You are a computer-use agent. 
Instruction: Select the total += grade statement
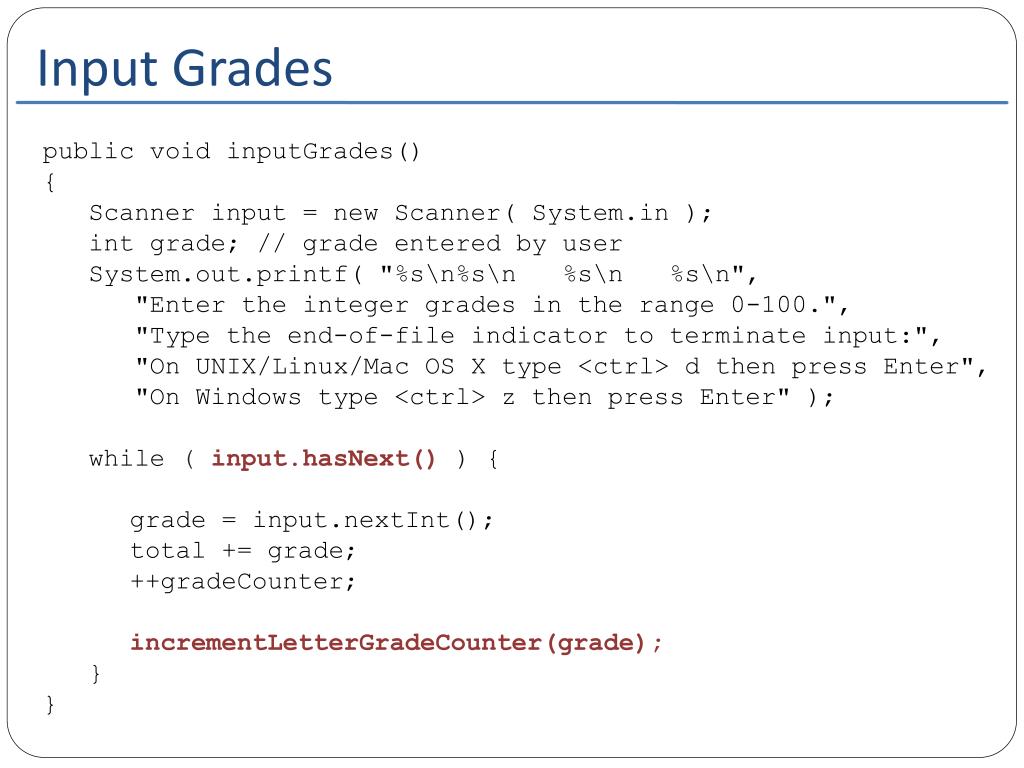(x=243, y=551)
